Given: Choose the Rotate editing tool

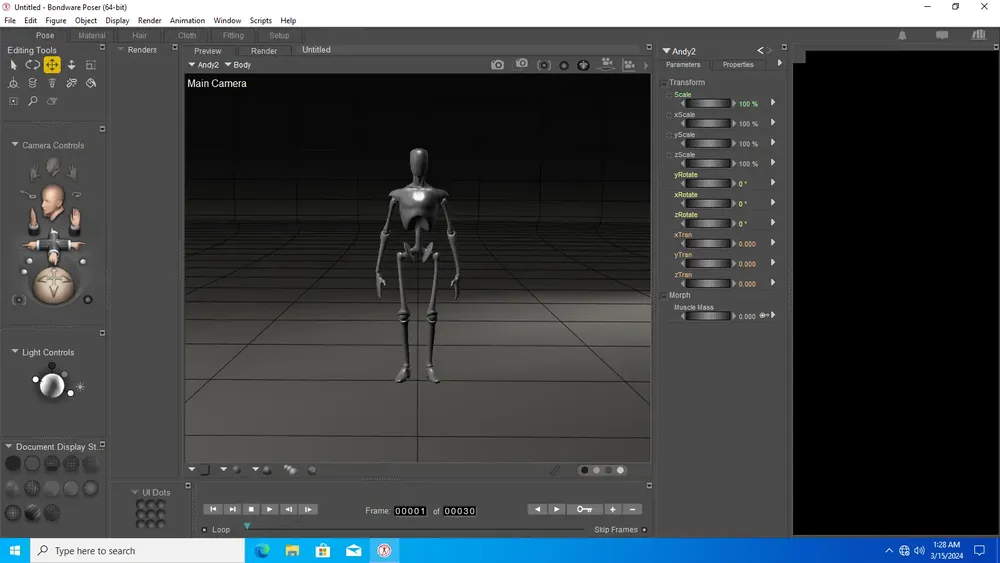Looking at the screenshot, I should click(x=33, y=65).
